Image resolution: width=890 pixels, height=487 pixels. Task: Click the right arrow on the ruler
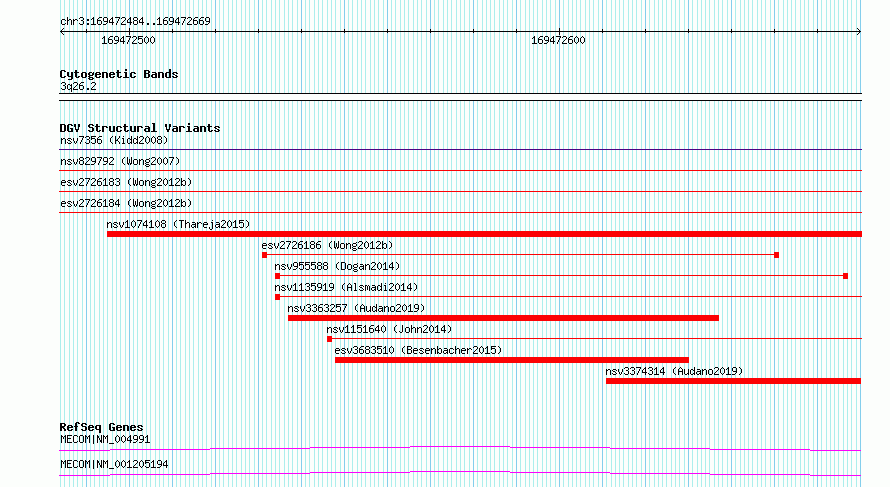pyautogui.click(x=859, y=32)
